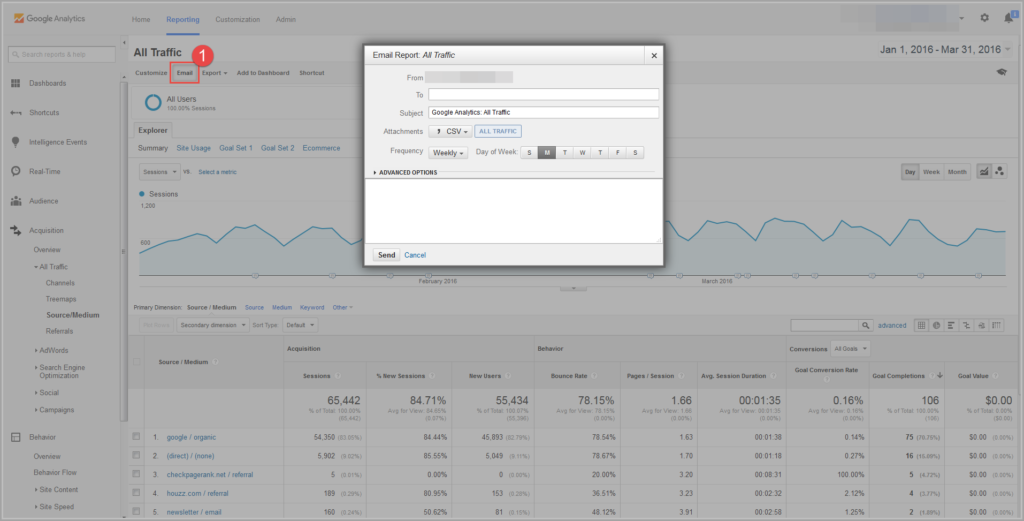Switch to term cloud view icon
Screen dimensions: 1024x521
coord(982,325)
